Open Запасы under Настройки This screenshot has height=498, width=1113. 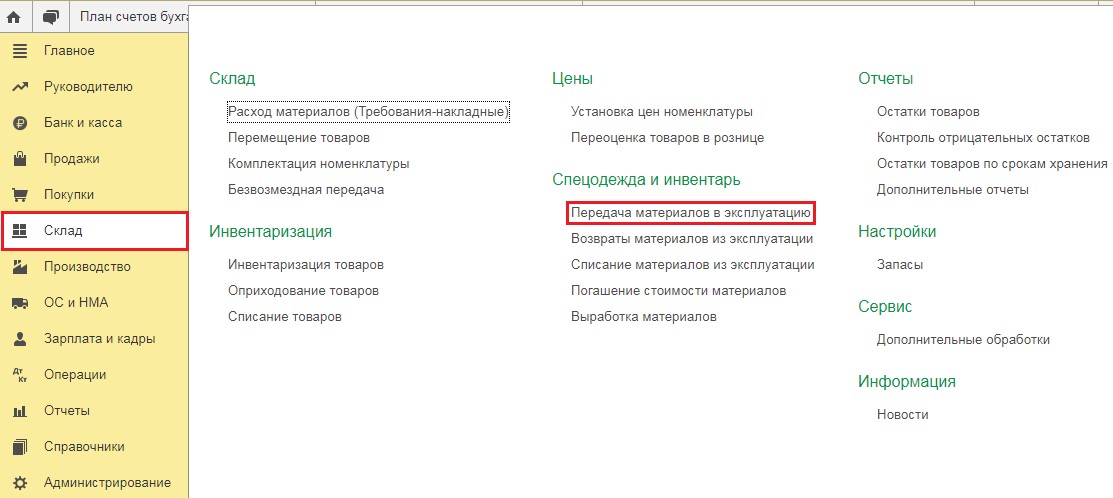pos(900,265)
